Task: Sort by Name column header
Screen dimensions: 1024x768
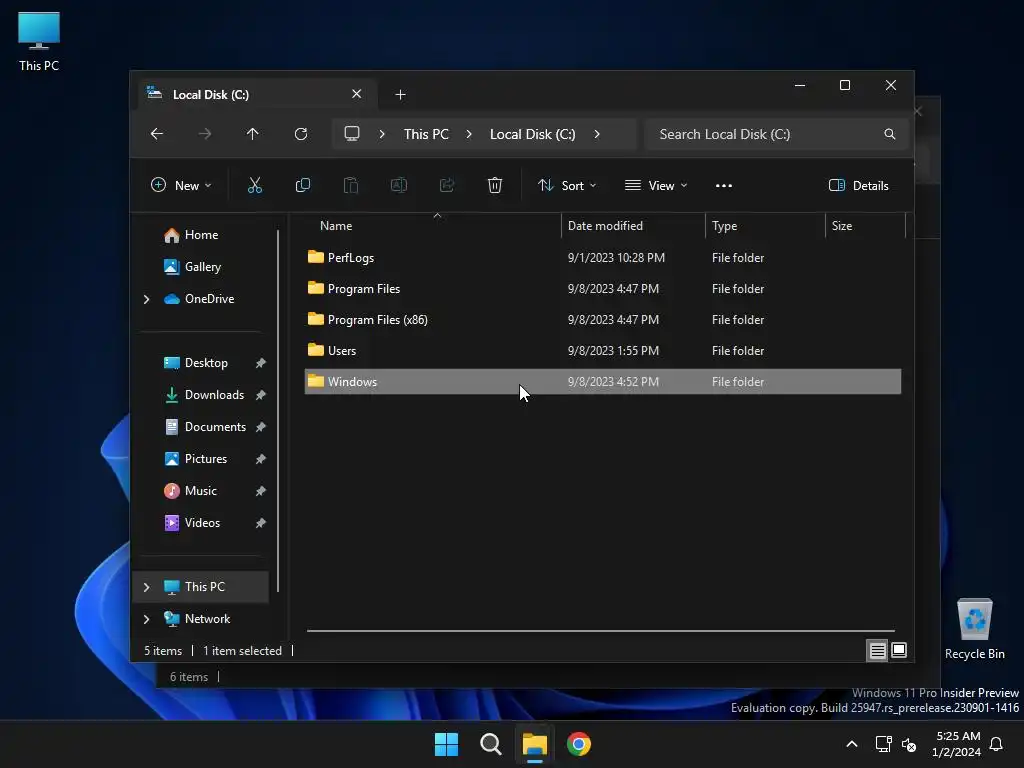Action: click(x=431, y=226)
